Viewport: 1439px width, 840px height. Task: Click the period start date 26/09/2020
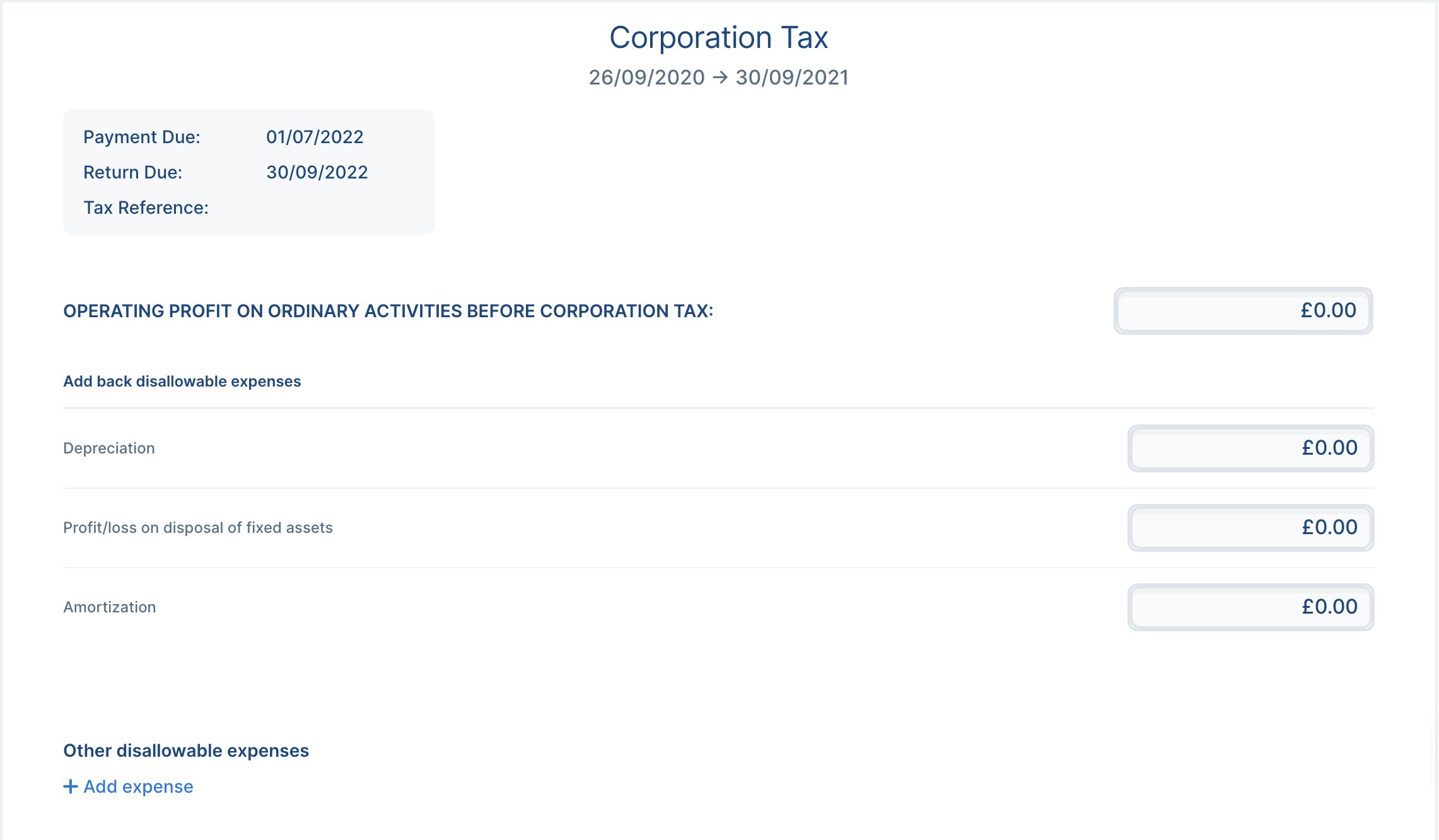tap(646, 78)
